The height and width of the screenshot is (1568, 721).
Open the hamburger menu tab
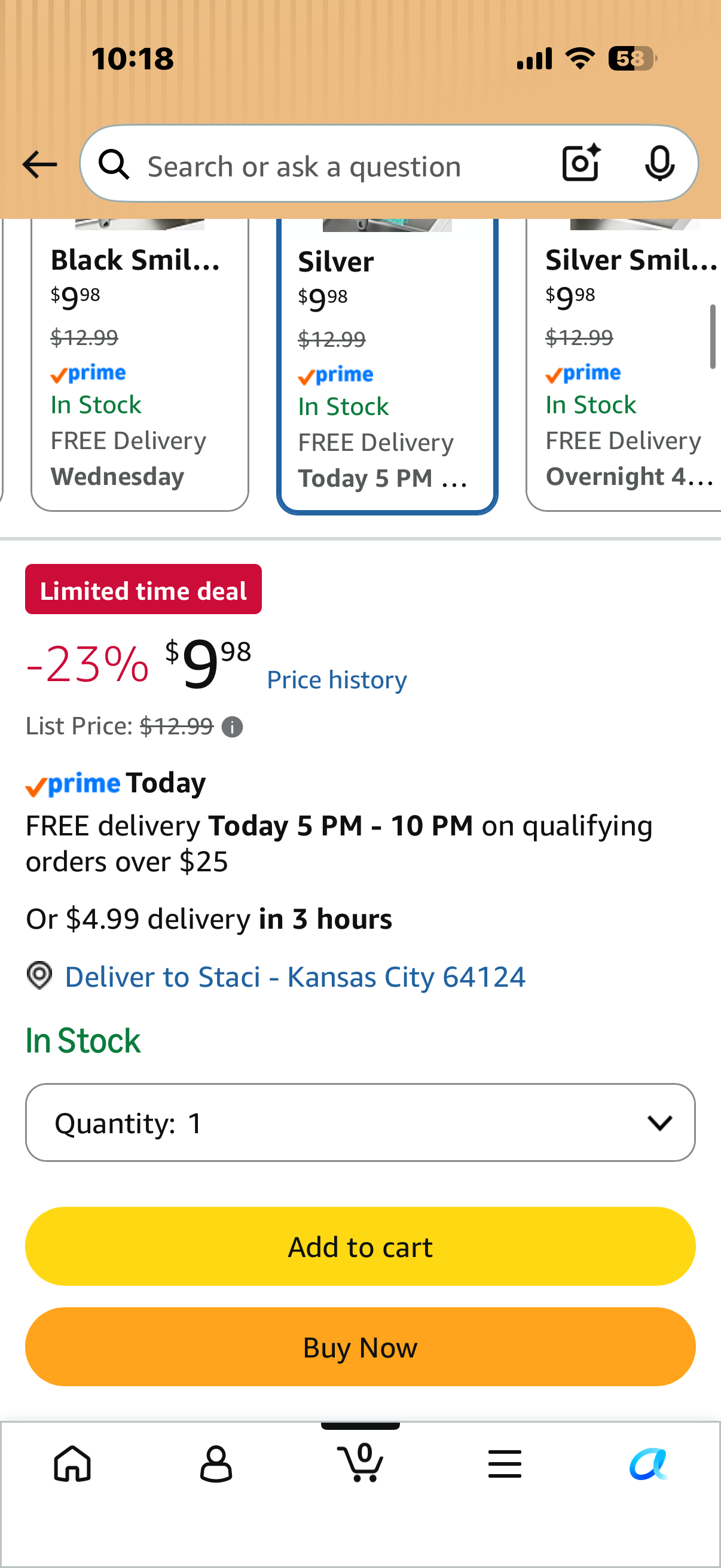coord(505,1463)
